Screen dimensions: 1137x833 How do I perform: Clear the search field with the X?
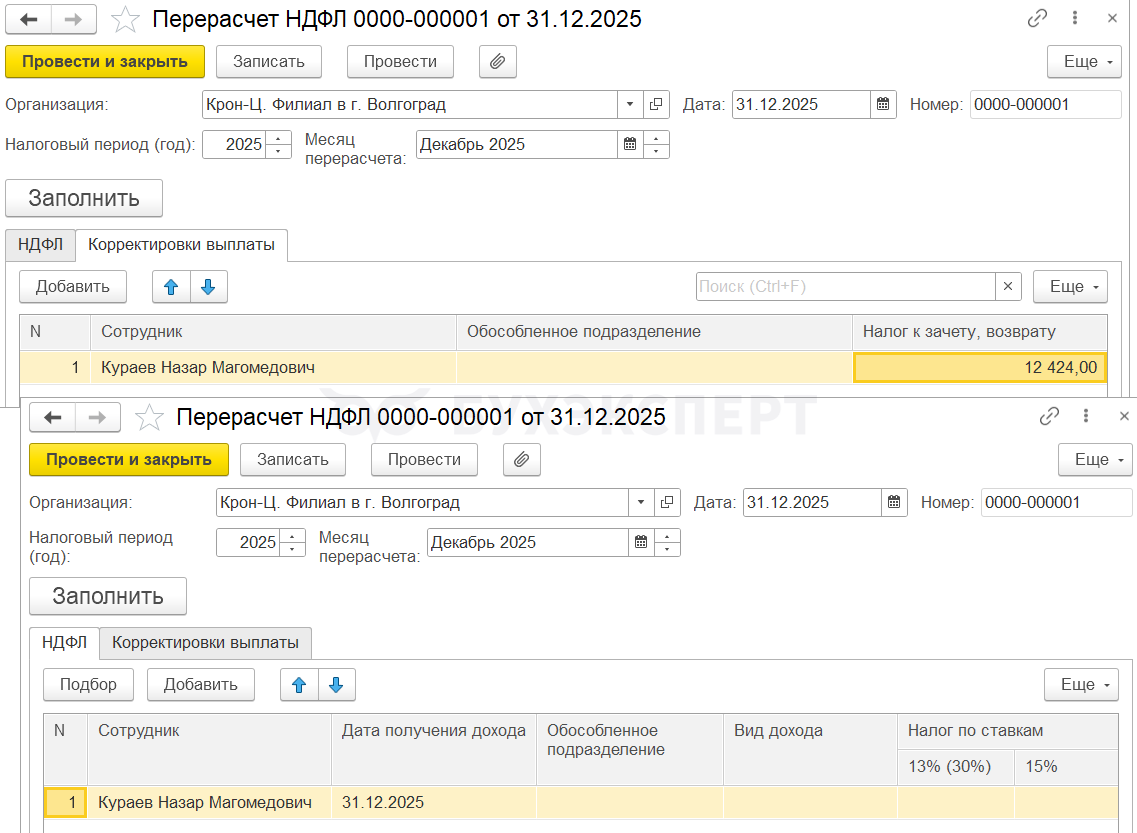1008,287
